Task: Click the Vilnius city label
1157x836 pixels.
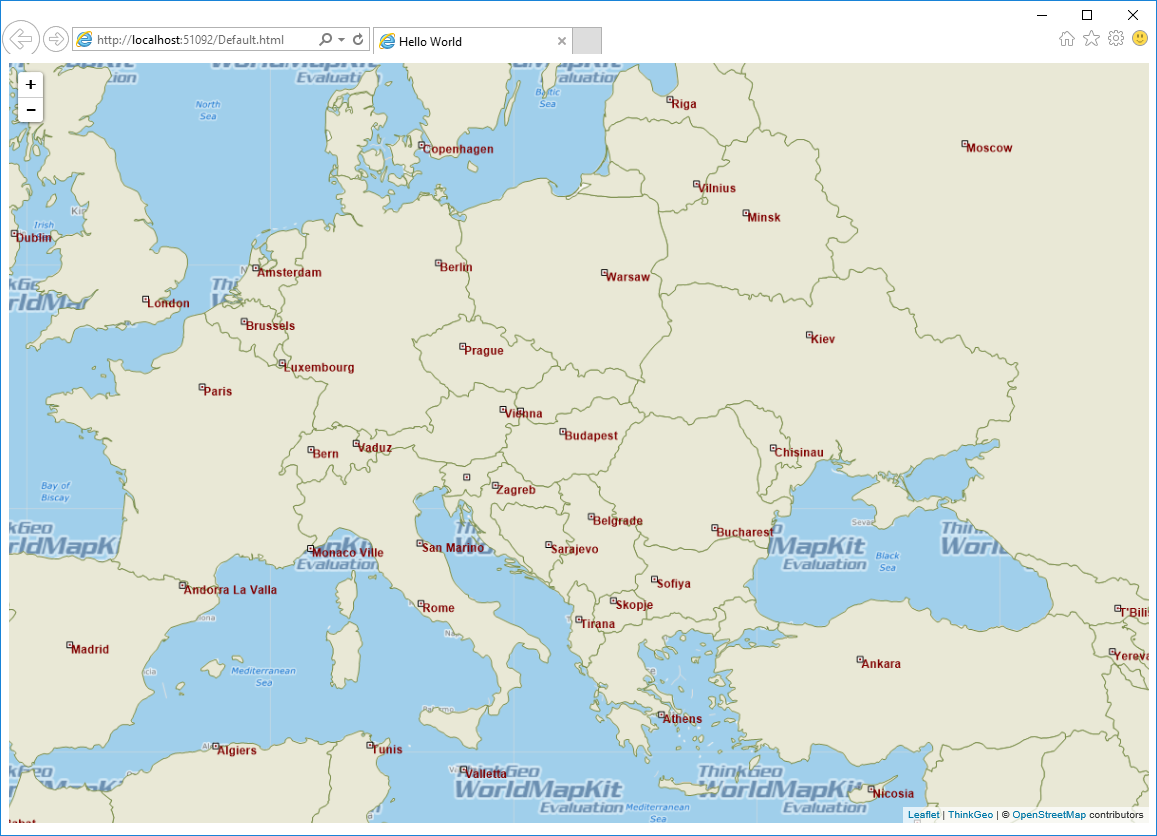Action: point(717,188)
